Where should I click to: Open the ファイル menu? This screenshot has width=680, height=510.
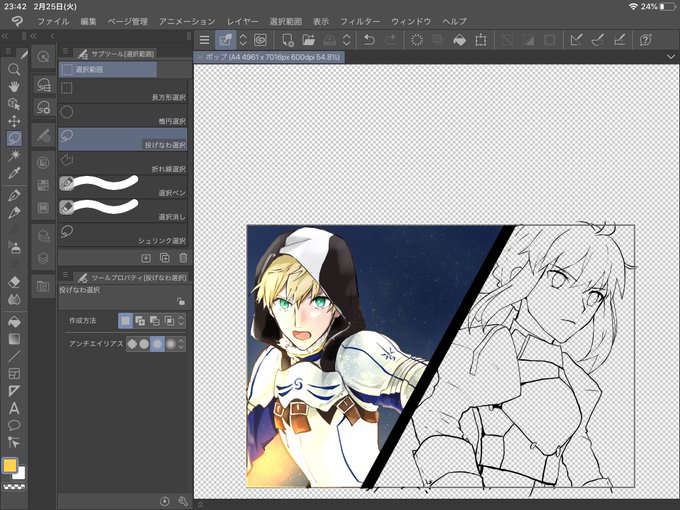pos(53,21)
